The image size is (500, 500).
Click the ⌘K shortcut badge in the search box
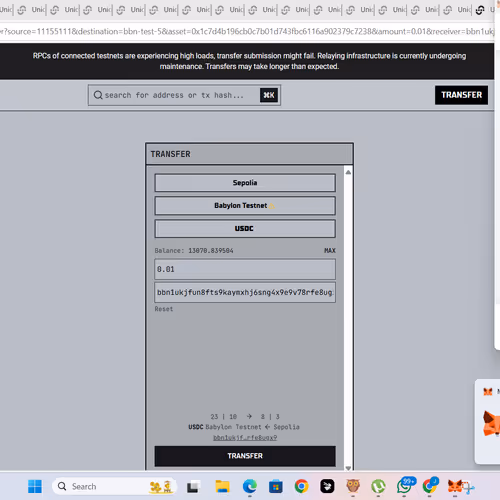point(269,95)
